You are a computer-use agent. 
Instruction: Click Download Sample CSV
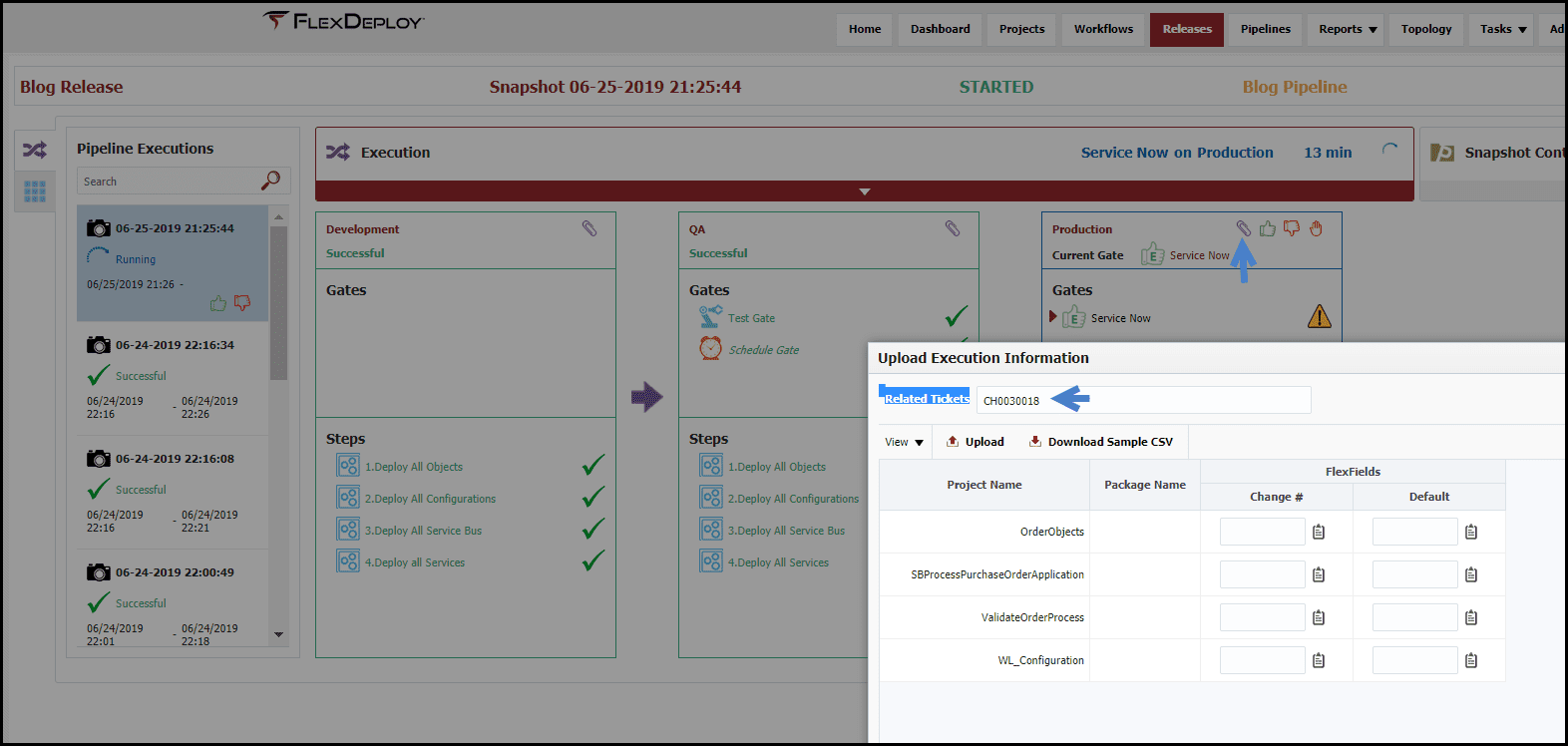(1101, 442)
